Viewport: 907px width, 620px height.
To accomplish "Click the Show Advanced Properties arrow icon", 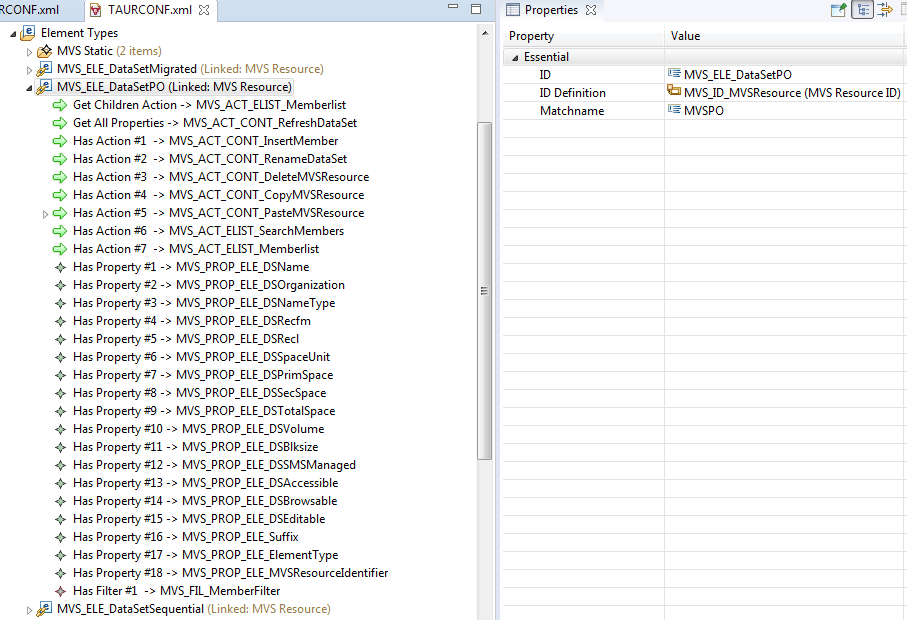I will click(x=884, y=11).
